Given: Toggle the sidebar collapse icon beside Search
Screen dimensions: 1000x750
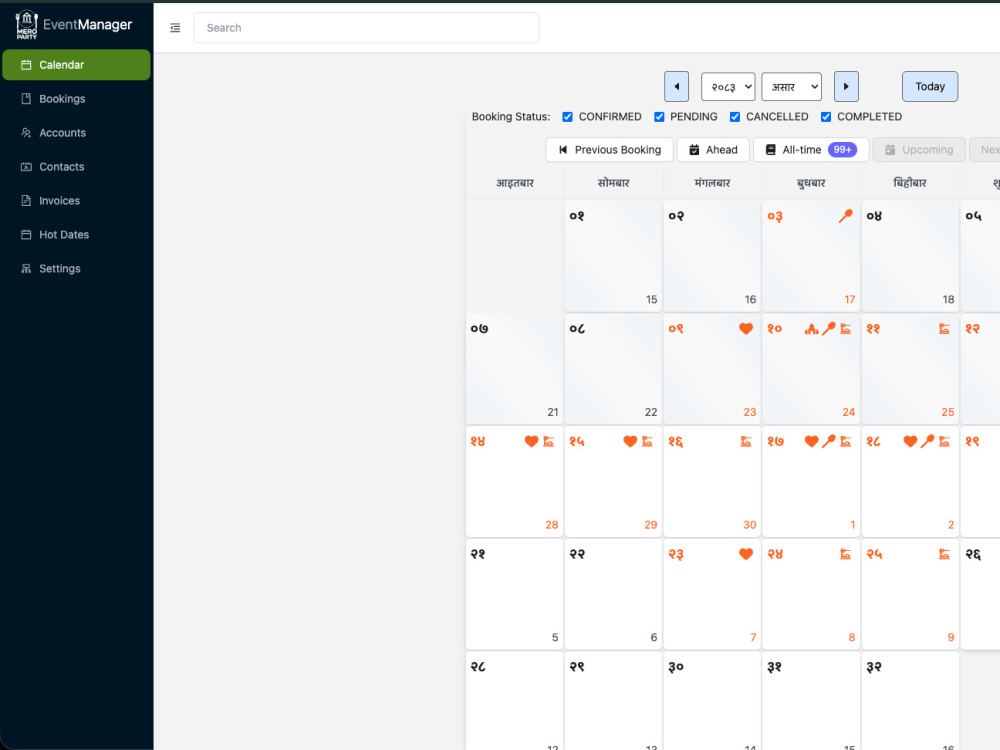Looking at the screenshot, I should pyautogui.click(x=175, y=28).
